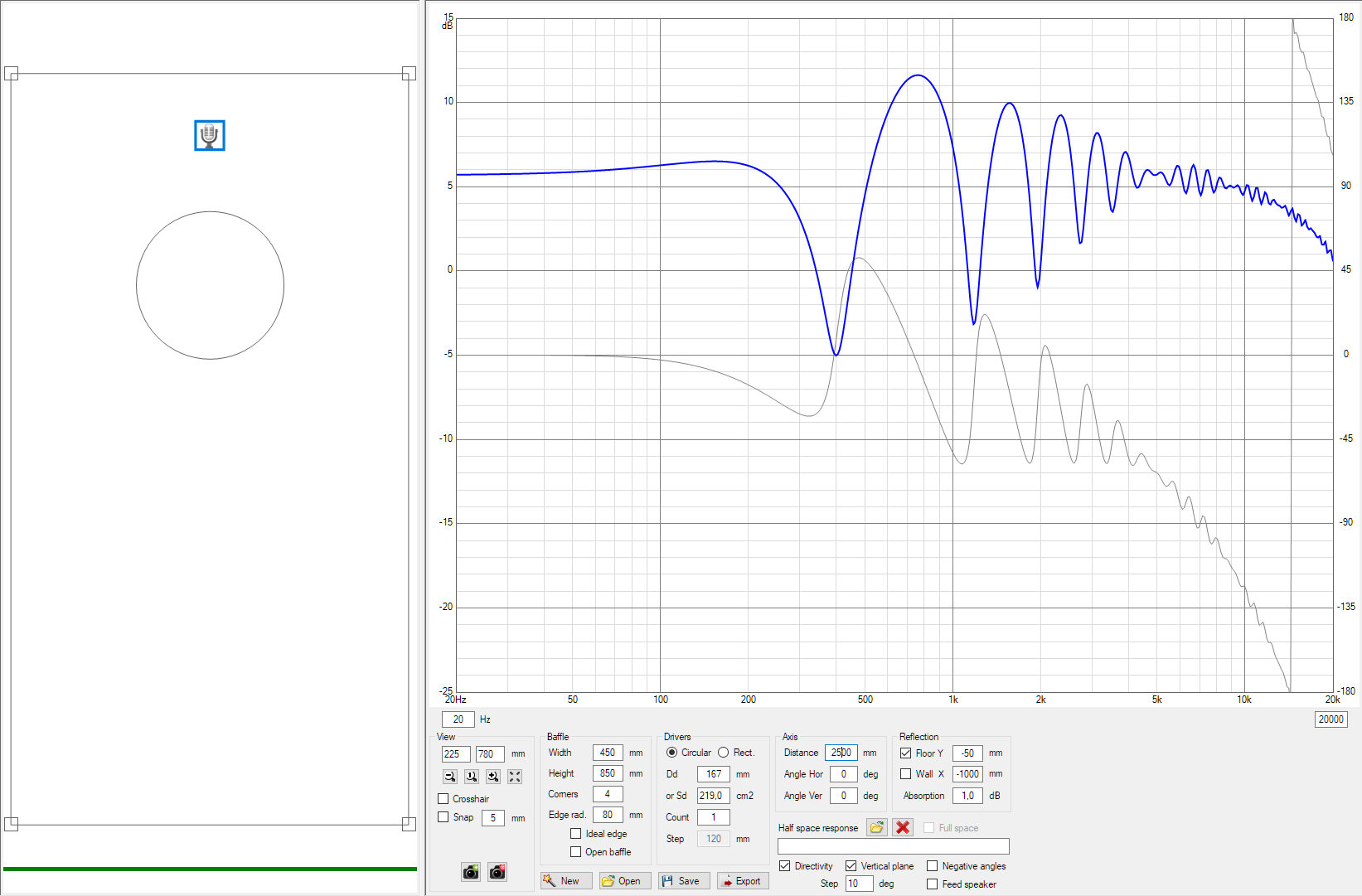Edit the Floor Y distance field

pos(967,753)
